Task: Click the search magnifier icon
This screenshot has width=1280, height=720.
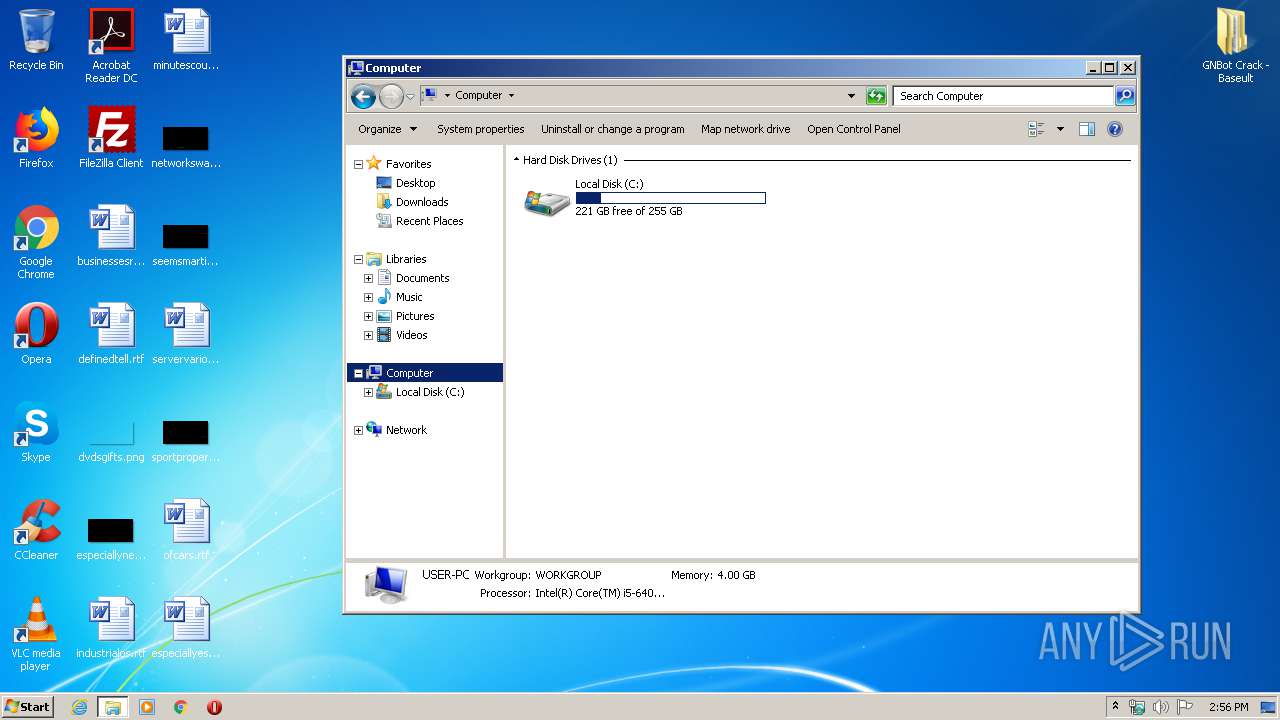Action: (1125, 96)
